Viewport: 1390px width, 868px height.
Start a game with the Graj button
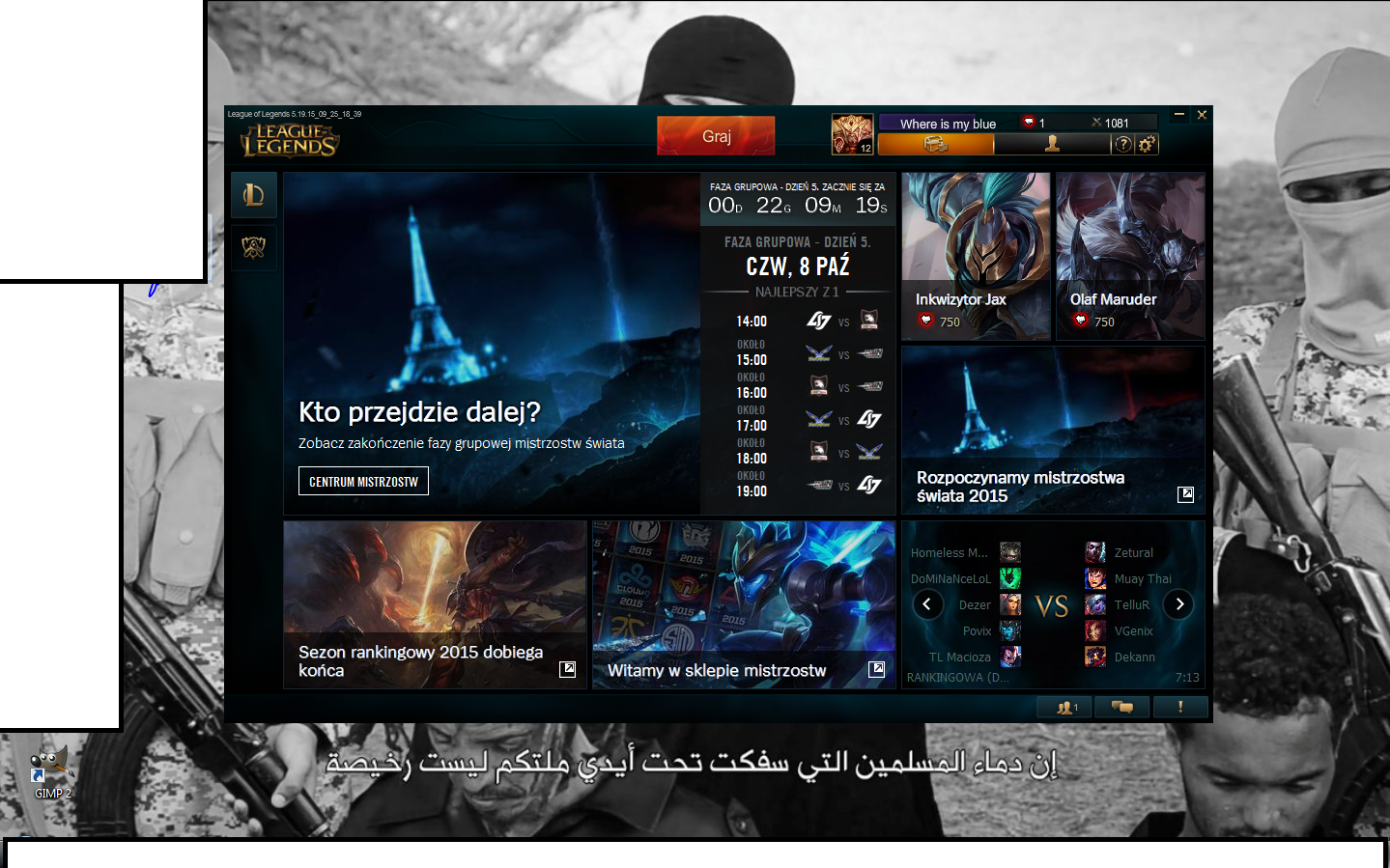point(716,136)
